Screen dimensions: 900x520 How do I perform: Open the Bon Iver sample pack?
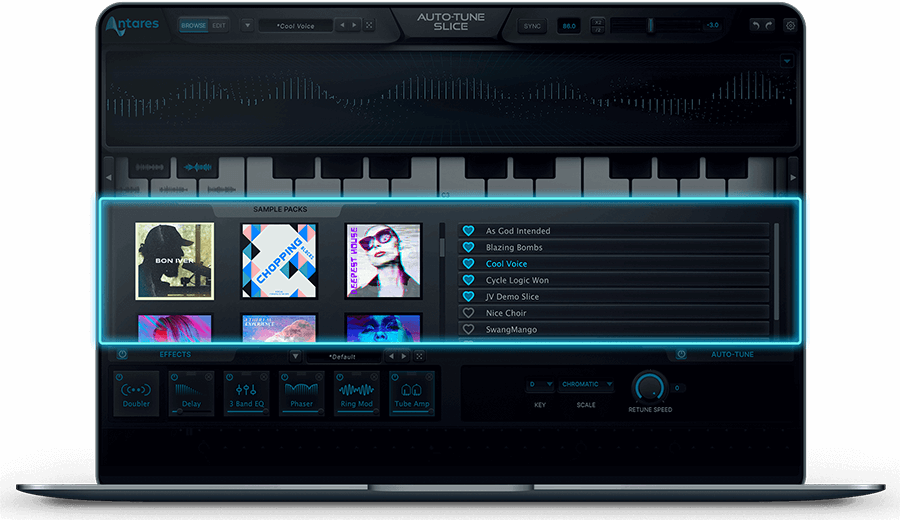pyautogui.click(x=174, y=261)
